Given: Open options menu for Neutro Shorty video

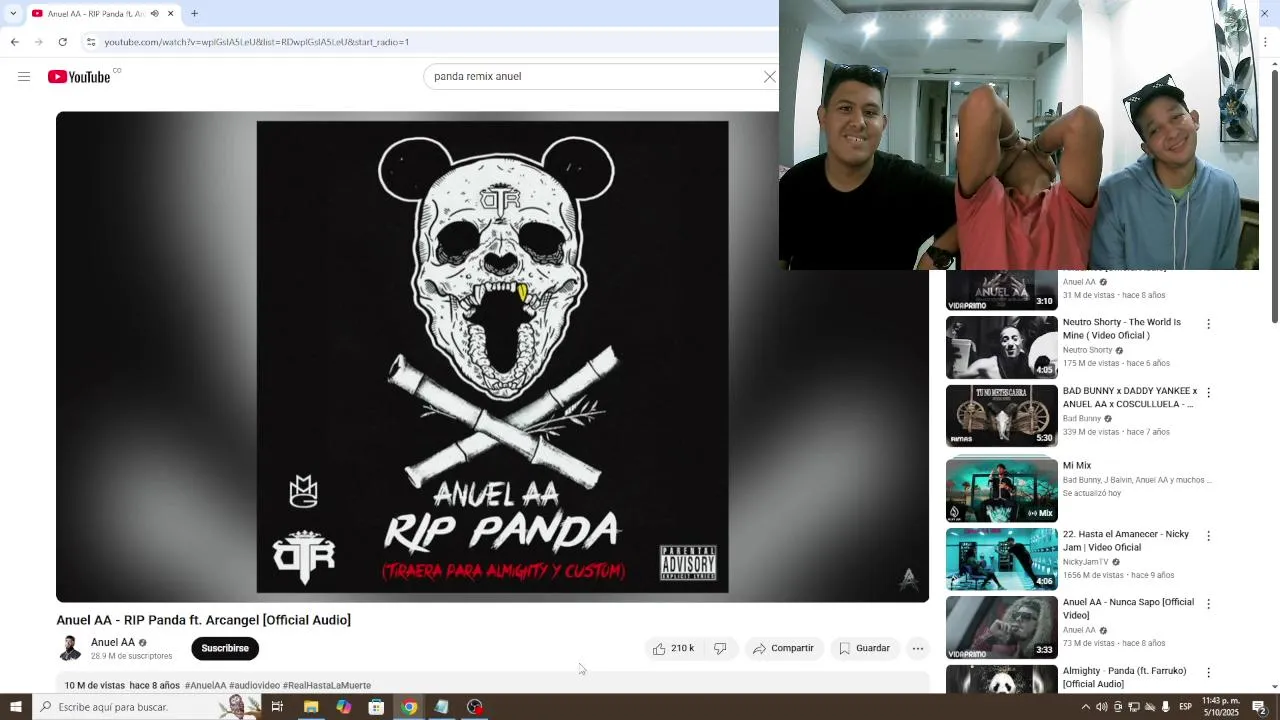Looking at the screenshot, I should pyautogui.click(x=1208, y=324).
